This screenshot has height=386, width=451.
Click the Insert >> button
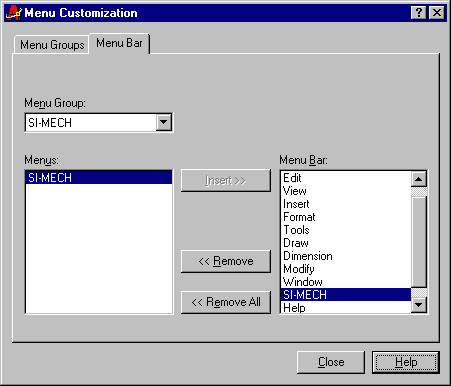[x=226, y=180]
